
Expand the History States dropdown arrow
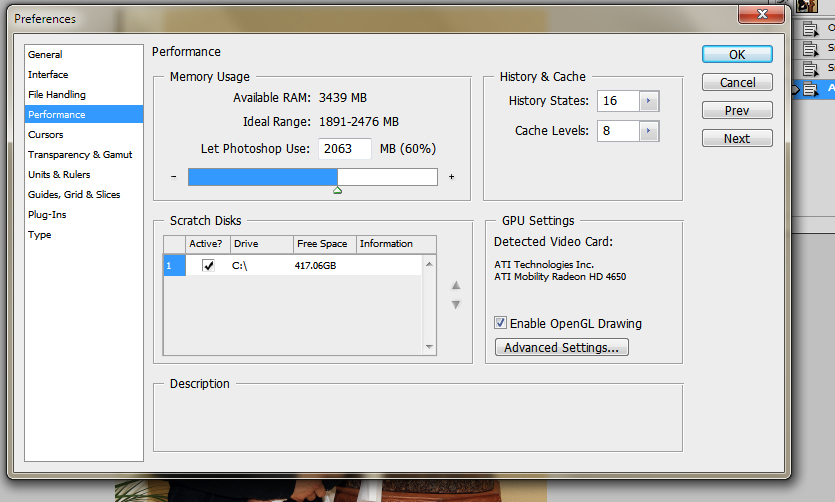pyautogui.click(x=649, y=101)
